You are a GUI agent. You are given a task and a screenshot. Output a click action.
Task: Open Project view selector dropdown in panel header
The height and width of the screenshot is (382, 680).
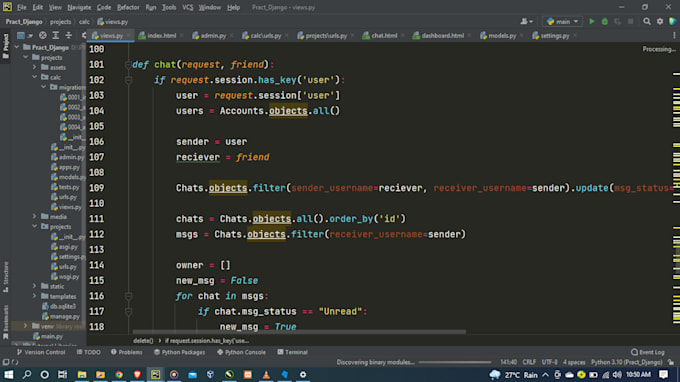pyautogui.click(x=24, y=36)
